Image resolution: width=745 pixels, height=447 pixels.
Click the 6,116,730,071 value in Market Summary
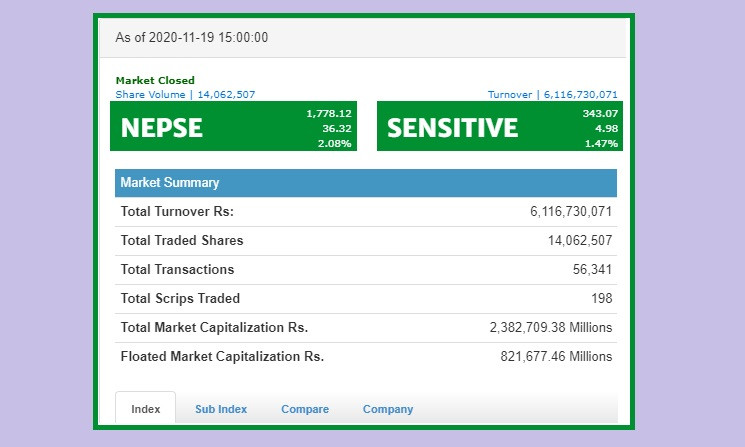571,211
